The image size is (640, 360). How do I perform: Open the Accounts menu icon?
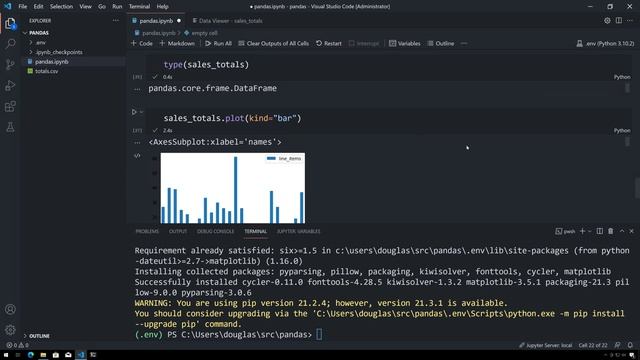tap(10, 309)
